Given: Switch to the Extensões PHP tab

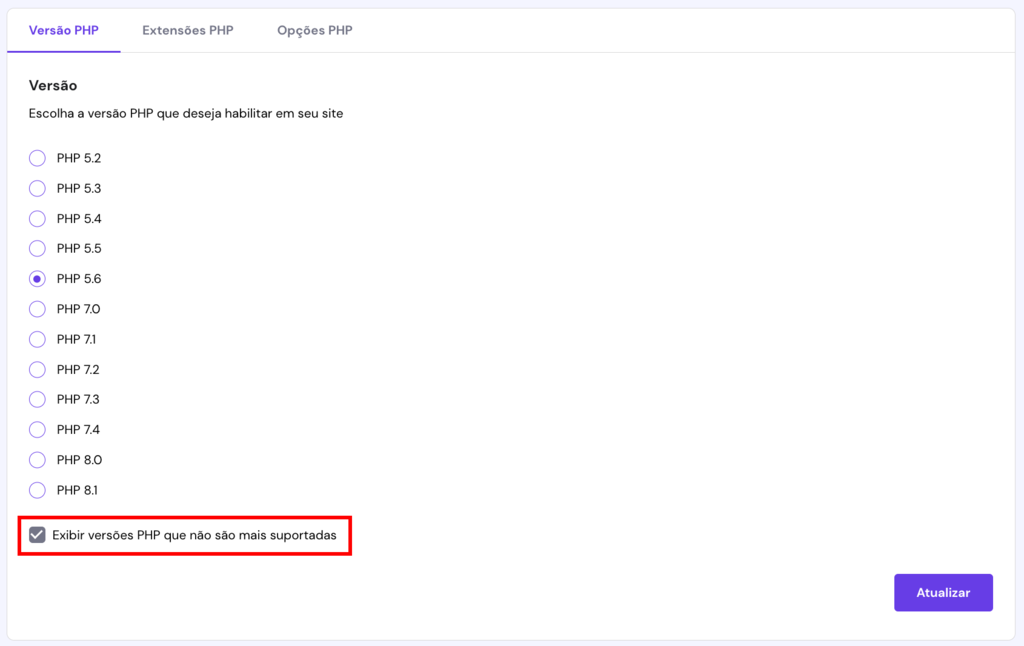Looking at the screenshot, I should [x=188, y=30].
